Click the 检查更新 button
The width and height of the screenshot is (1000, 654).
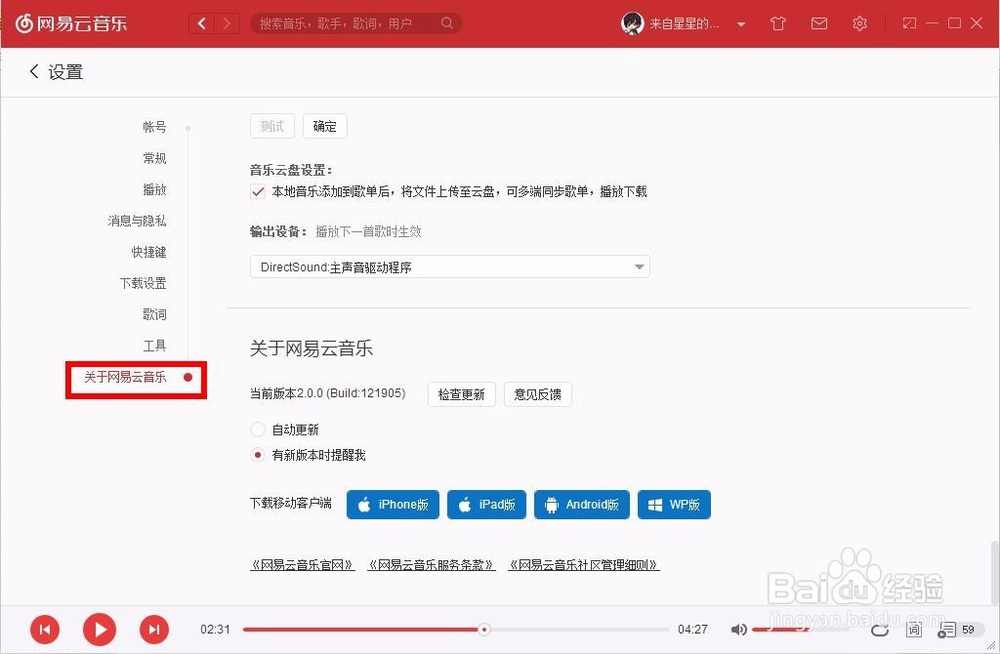461,394
